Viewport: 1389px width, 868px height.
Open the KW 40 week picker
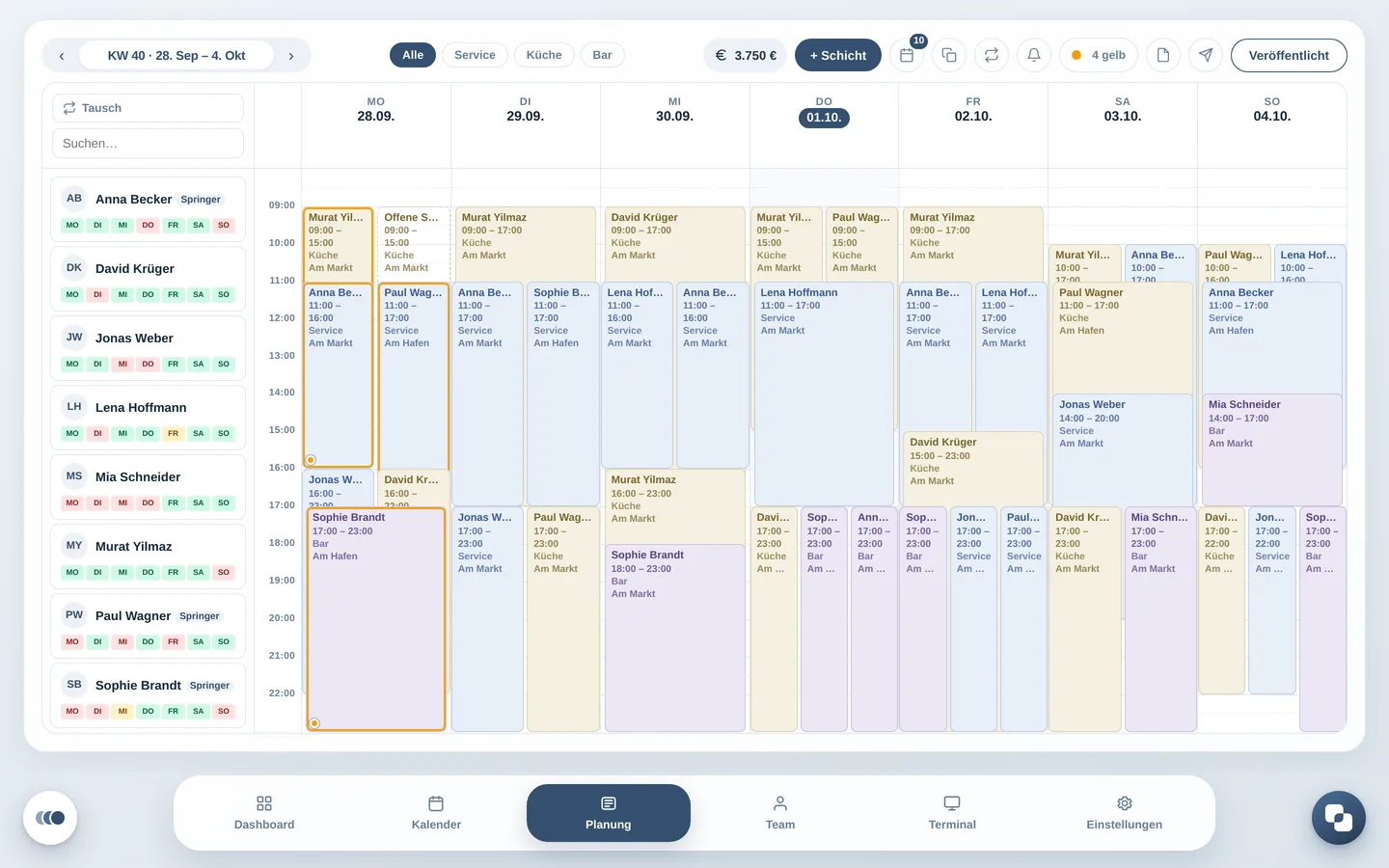coord(177,56)
